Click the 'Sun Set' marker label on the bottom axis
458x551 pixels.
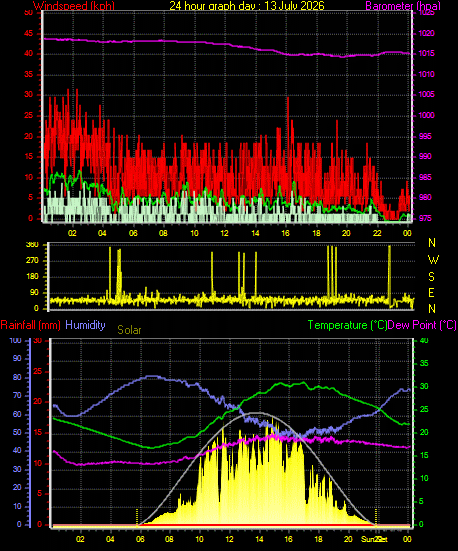click(x=374, y=539)
